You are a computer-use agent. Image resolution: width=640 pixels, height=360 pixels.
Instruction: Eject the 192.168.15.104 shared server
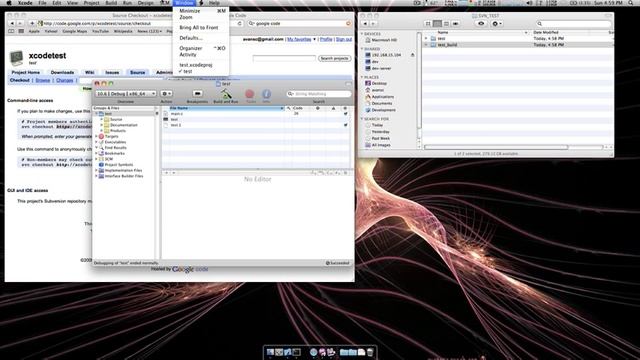413,55
